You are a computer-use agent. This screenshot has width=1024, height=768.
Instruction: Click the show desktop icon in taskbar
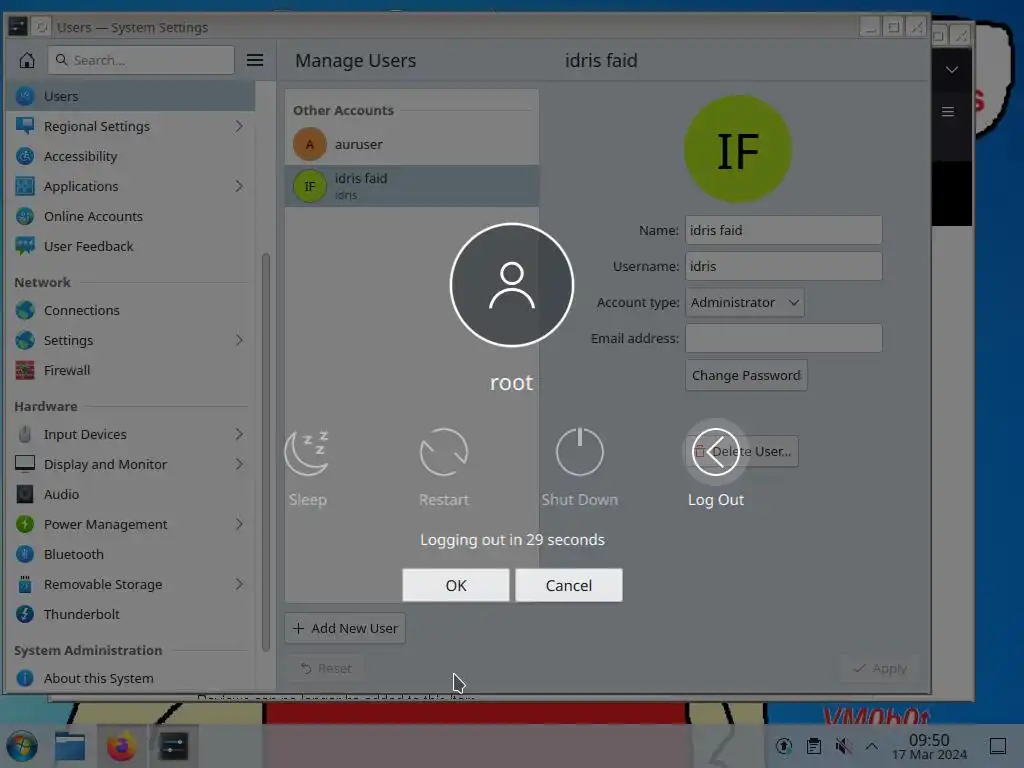pyautogui.click(x=998, y=746)
